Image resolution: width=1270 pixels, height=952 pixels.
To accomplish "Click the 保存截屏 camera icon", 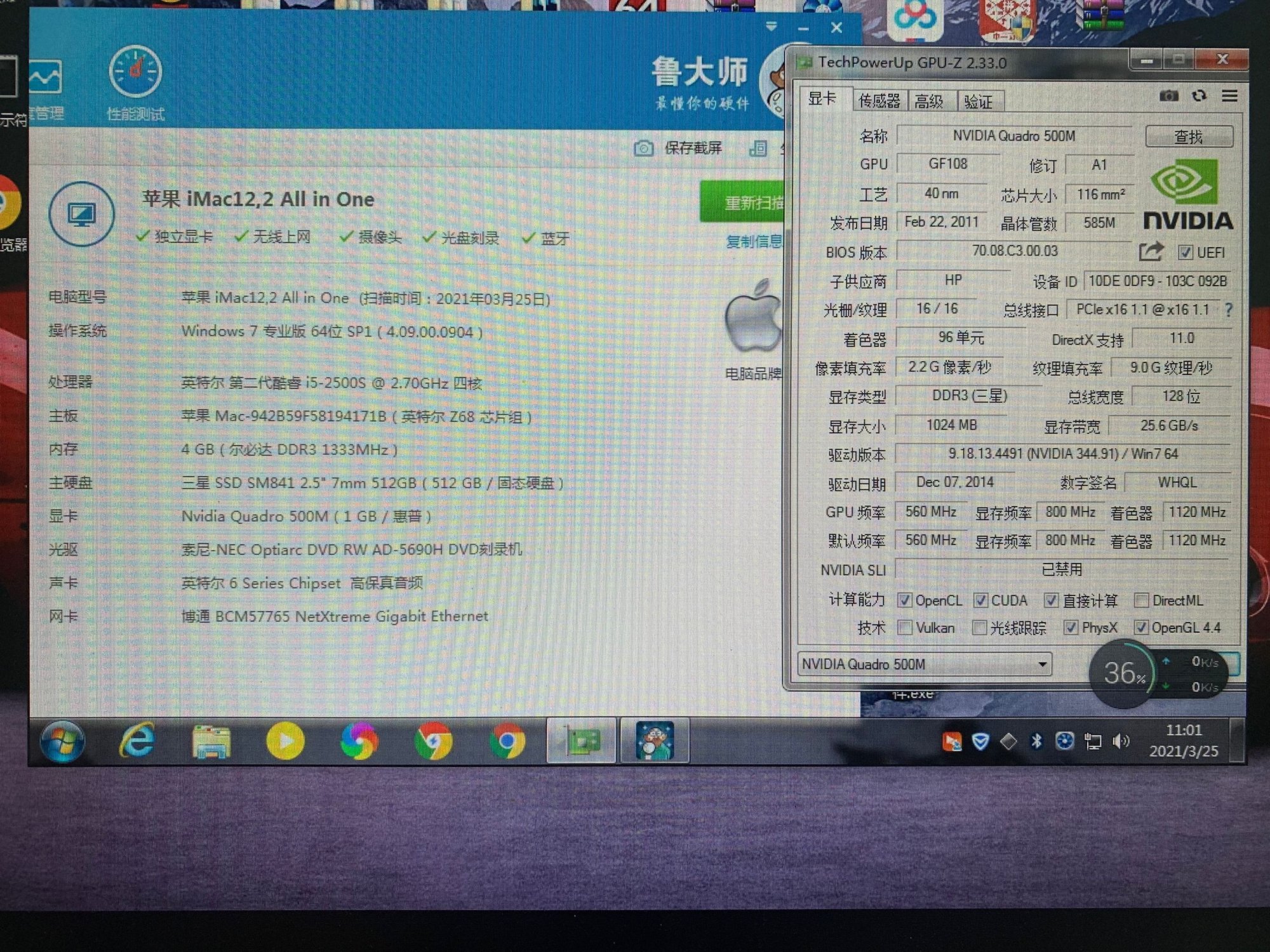I will coord(643,149).
